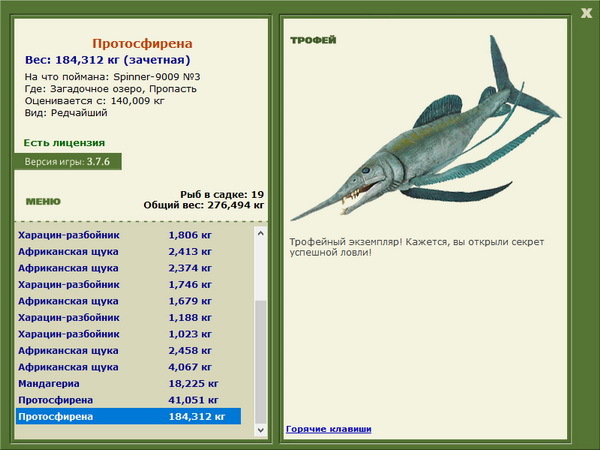Open the МЕНЮ menu
This screenshot has width=600, height=450.
43,202
